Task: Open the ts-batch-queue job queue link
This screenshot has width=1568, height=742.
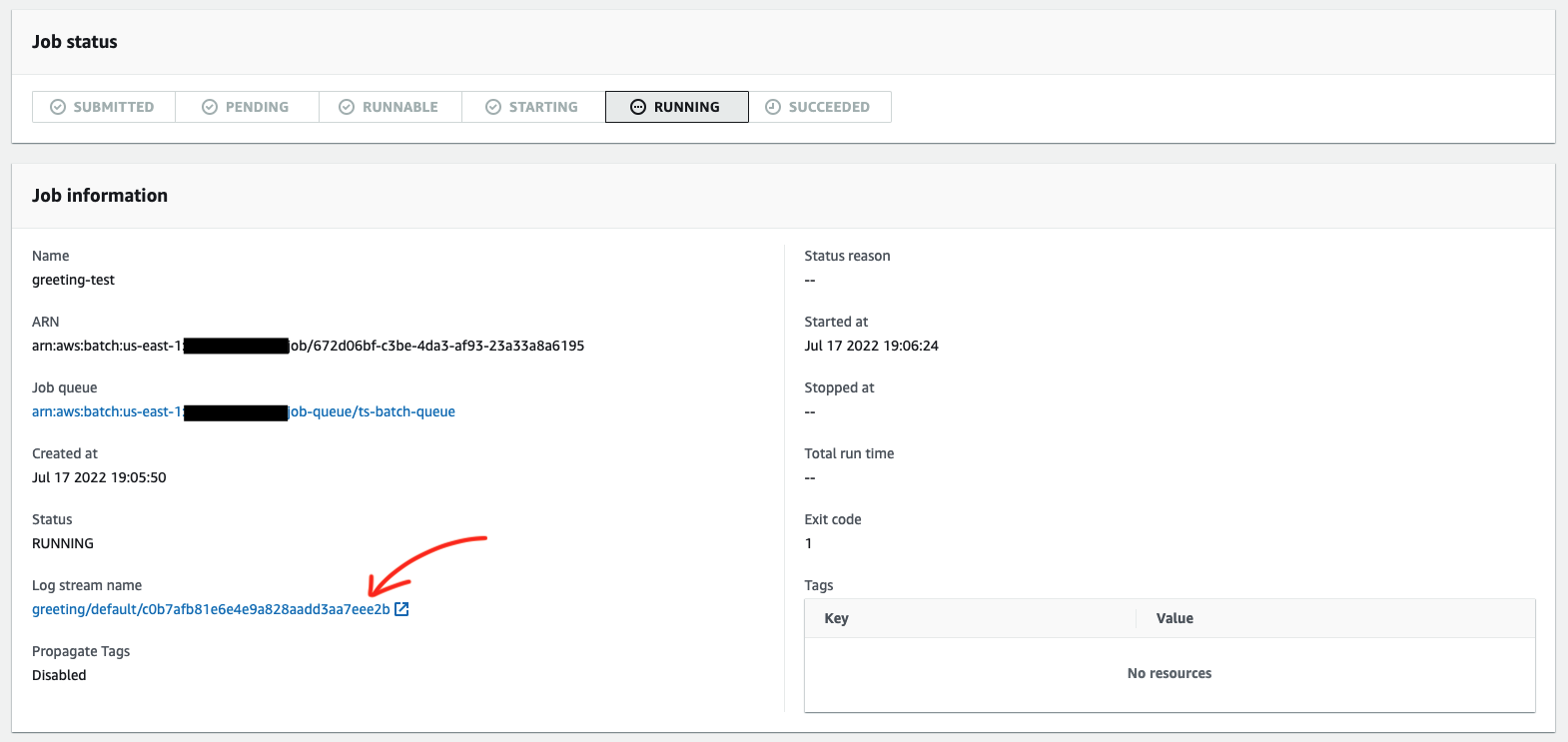Action: point(244,411)
